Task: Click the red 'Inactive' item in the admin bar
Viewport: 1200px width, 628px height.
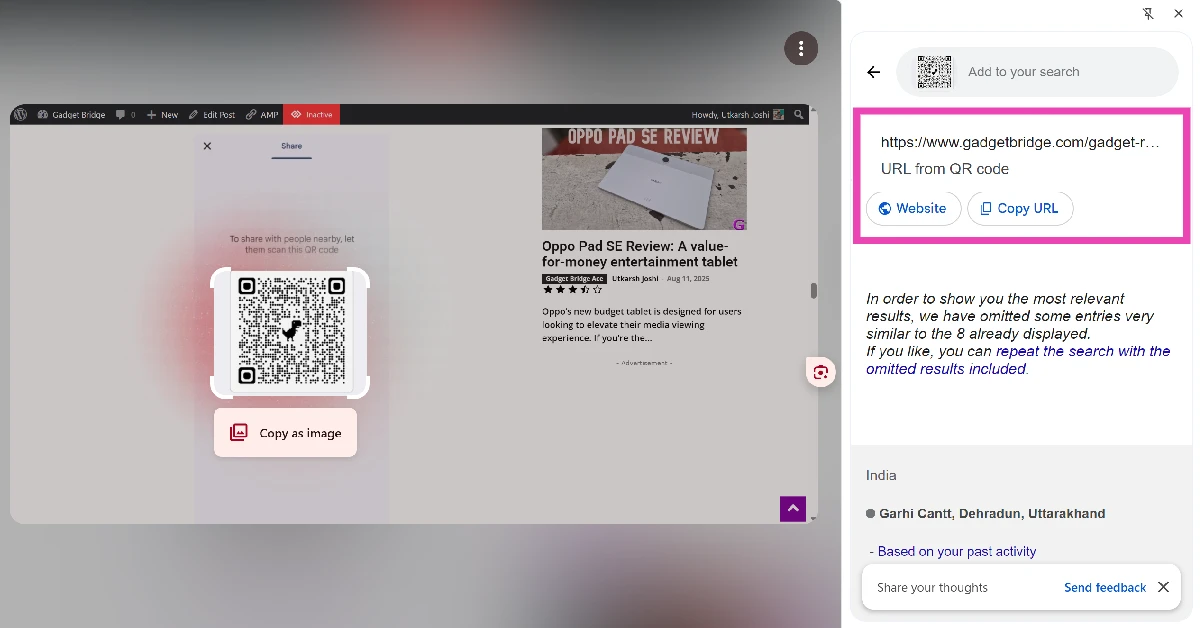Action: [x=311, y=114]
